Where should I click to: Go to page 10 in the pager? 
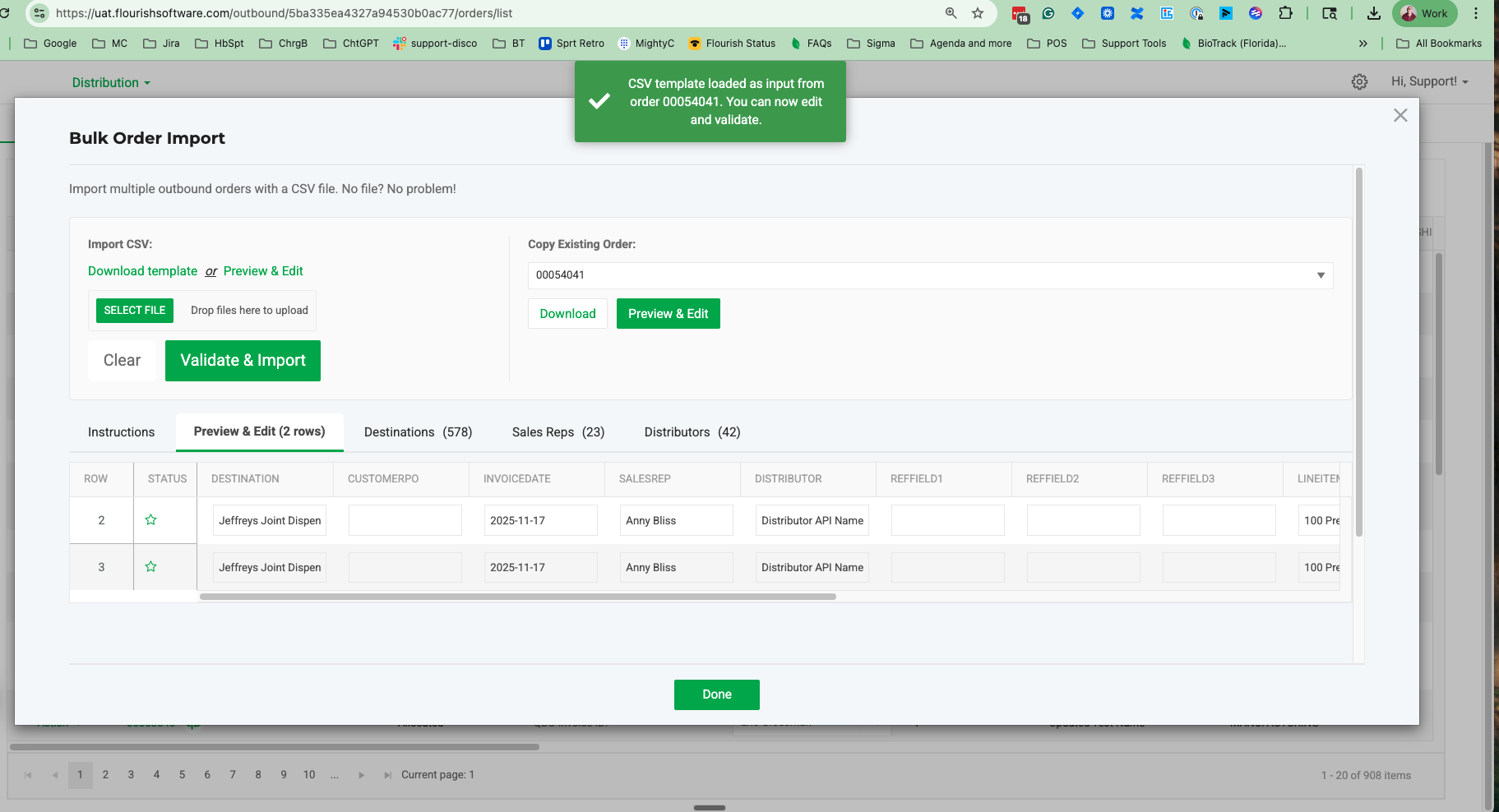[x=309, y=775]
